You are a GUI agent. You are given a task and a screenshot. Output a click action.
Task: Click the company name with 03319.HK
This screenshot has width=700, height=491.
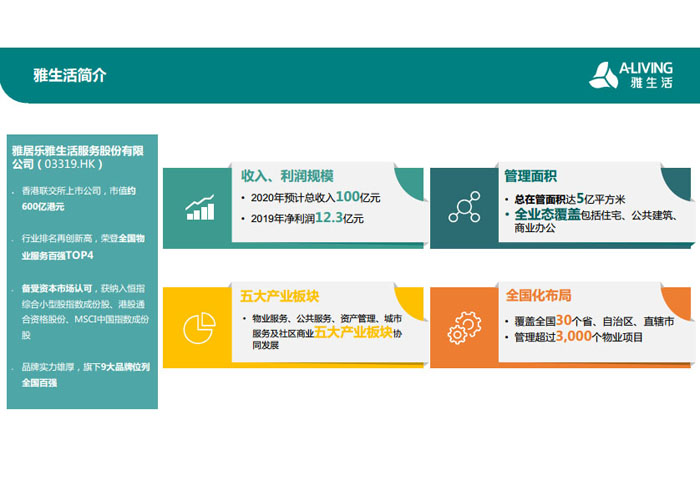(79, 155)
